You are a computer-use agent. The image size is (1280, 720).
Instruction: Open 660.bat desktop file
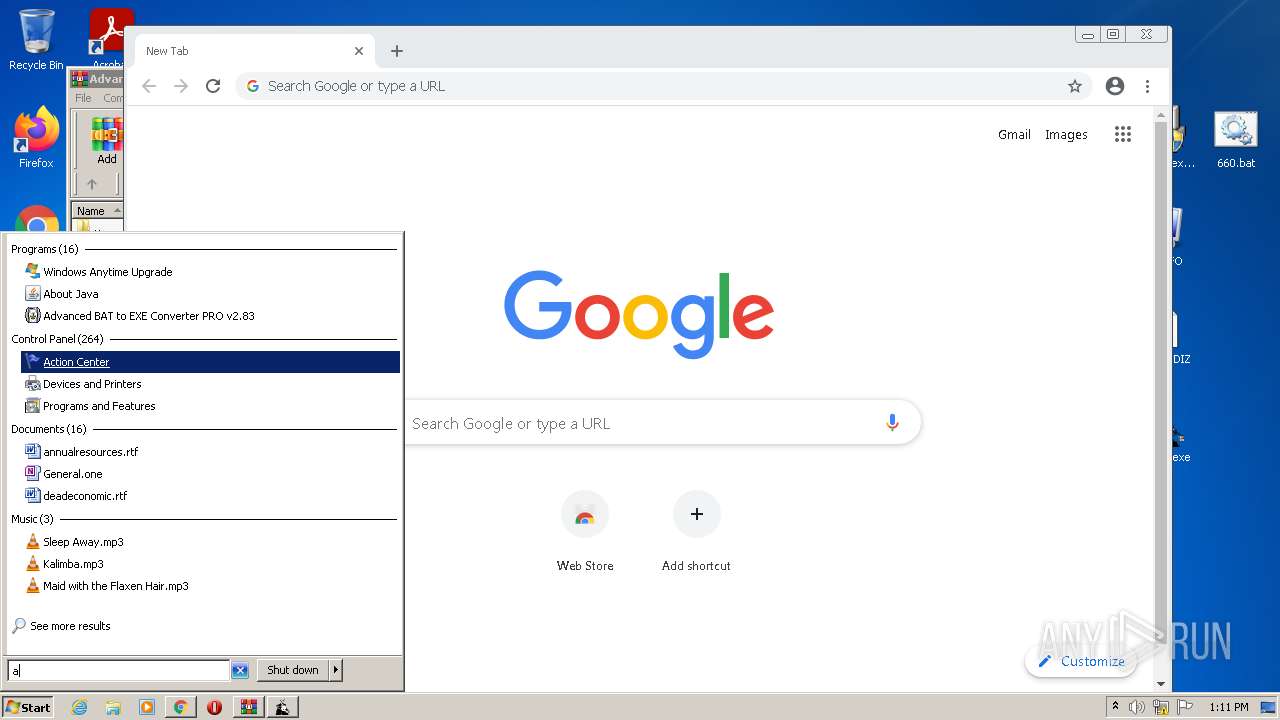click(x=1236, y=140)
